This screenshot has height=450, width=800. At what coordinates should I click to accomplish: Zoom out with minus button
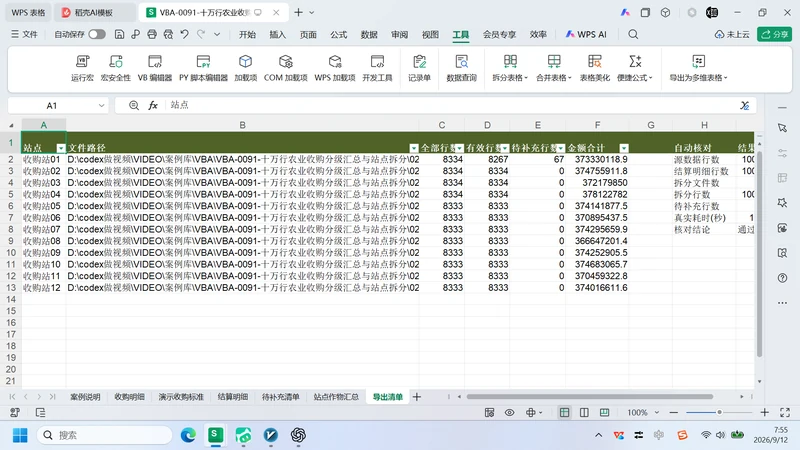(x=673, y=412)
